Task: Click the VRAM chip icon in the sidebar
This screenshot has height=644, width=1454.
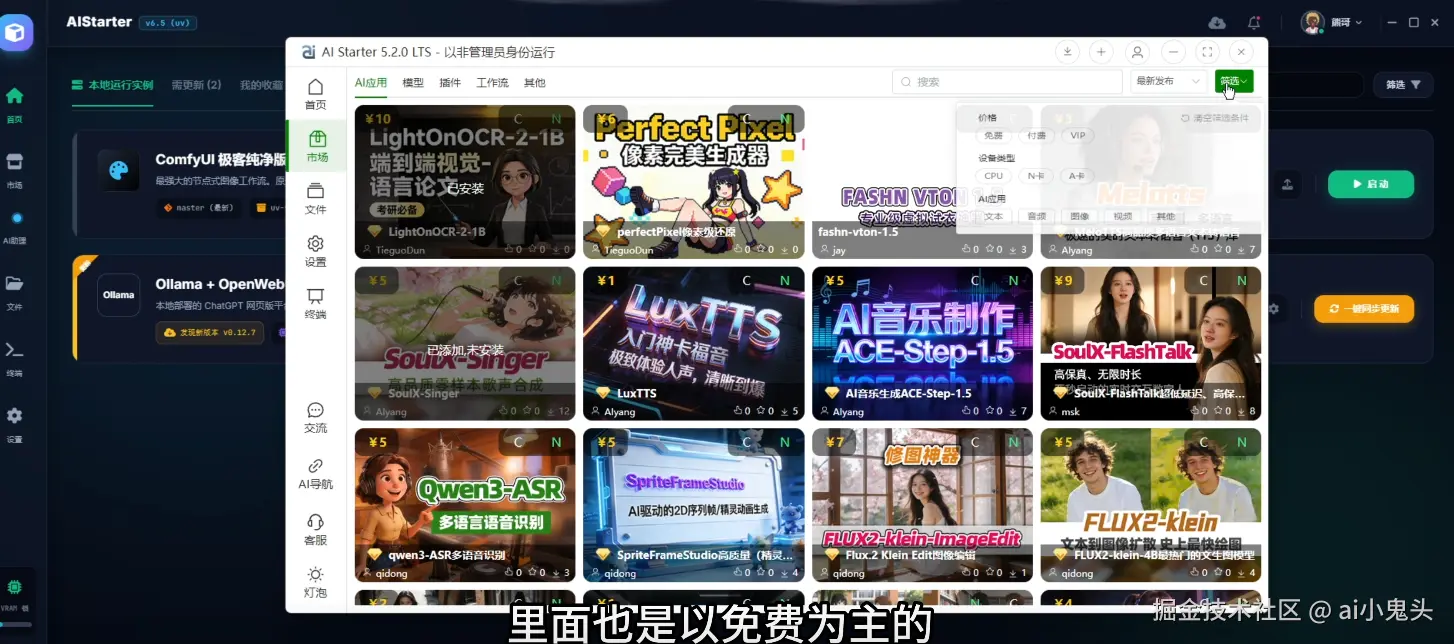Action: [14, 587]
